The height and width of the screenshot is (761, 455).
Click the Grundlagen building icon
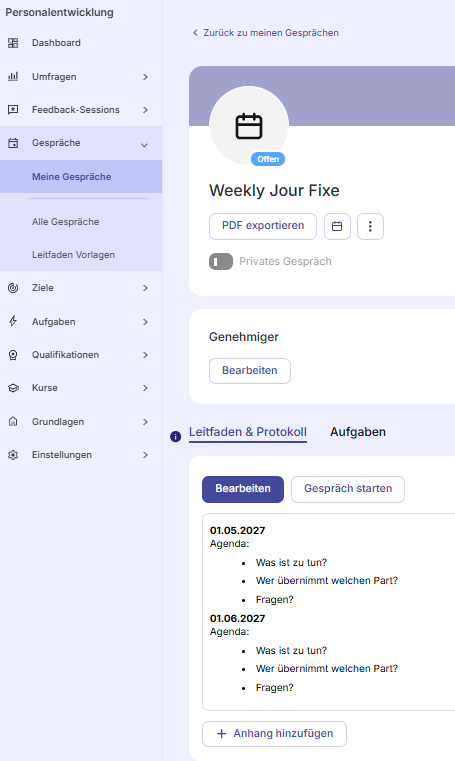13,421
